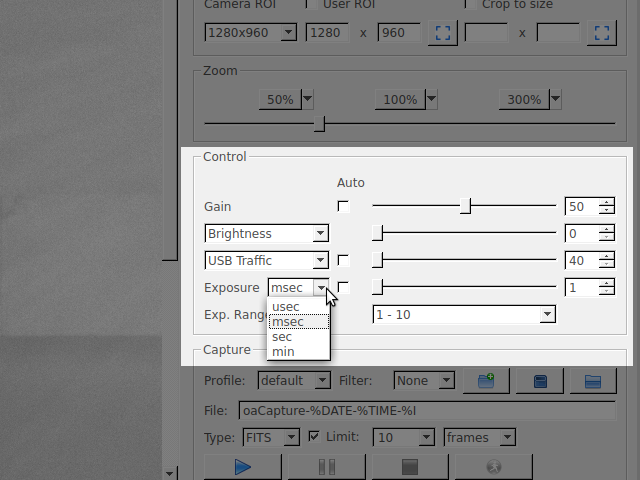Click the USB Traffic spinbox showing 40

click(x=589, y=260)
